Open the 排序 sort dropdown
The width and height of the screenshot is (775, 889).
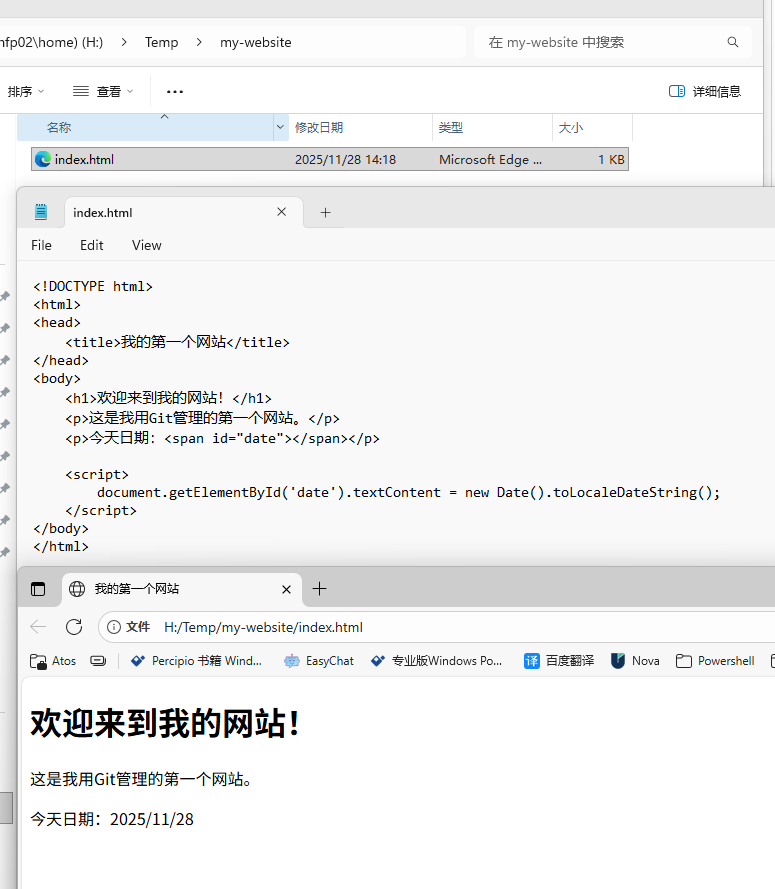tap(26, 91)
